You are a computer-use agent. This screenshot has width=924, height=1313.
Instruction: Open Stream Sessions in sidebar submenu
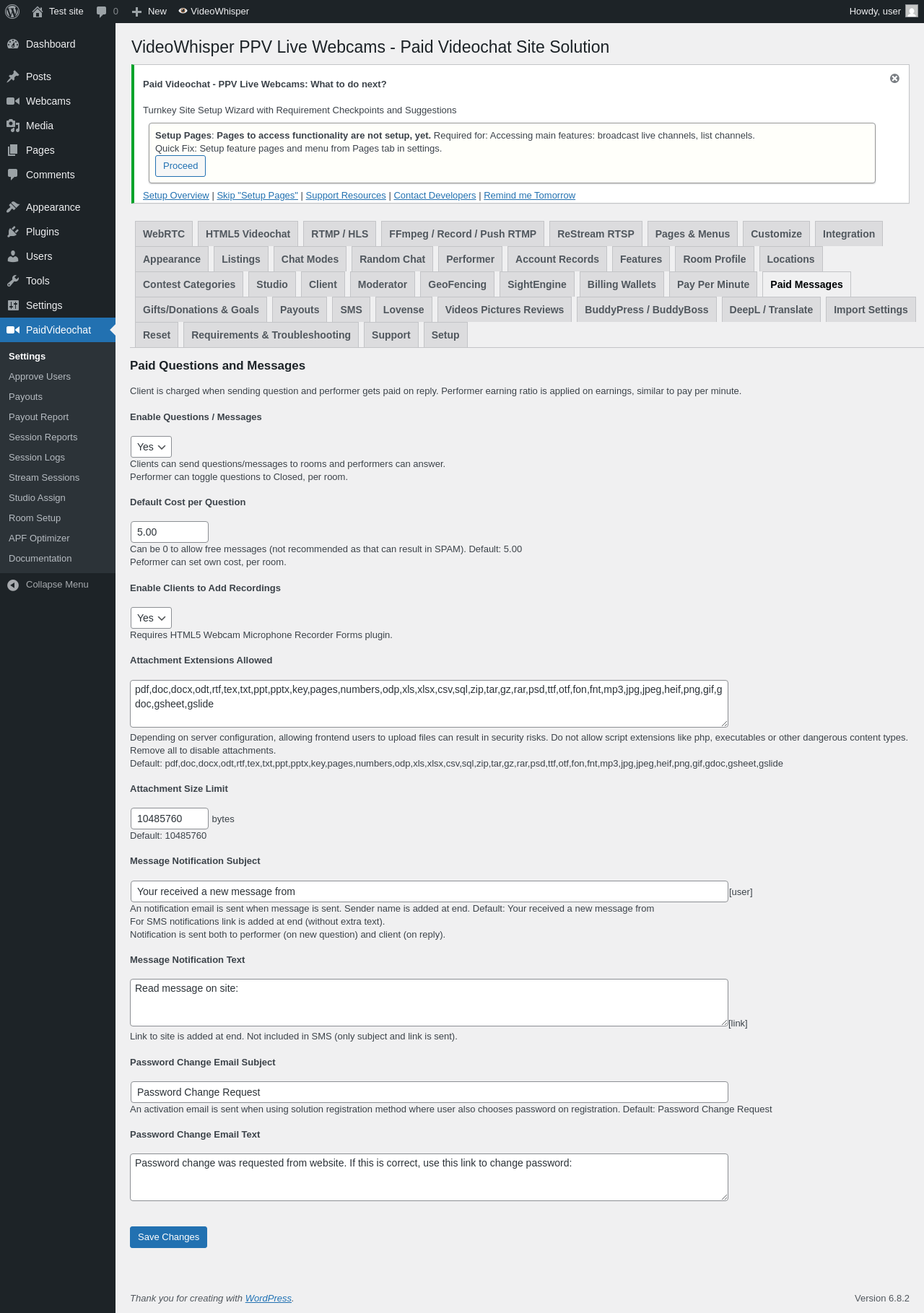pyautogui.click(x=44, y=478)
